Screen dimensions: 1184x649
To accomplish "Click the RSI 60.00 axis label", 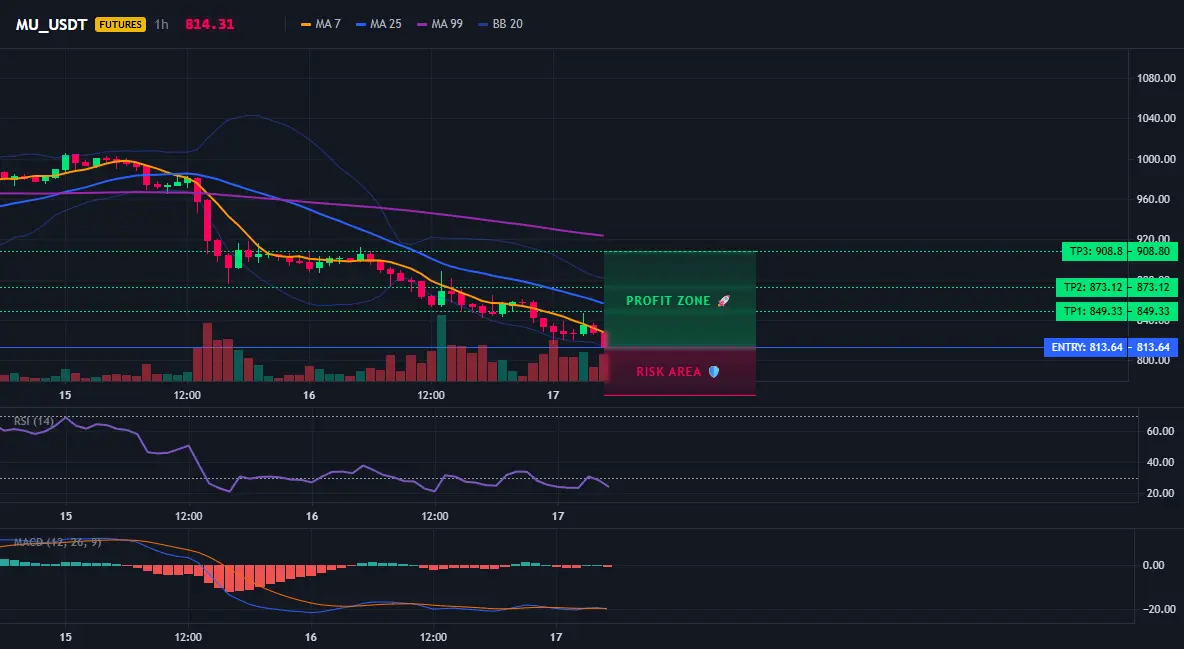I will [1161, 431].
